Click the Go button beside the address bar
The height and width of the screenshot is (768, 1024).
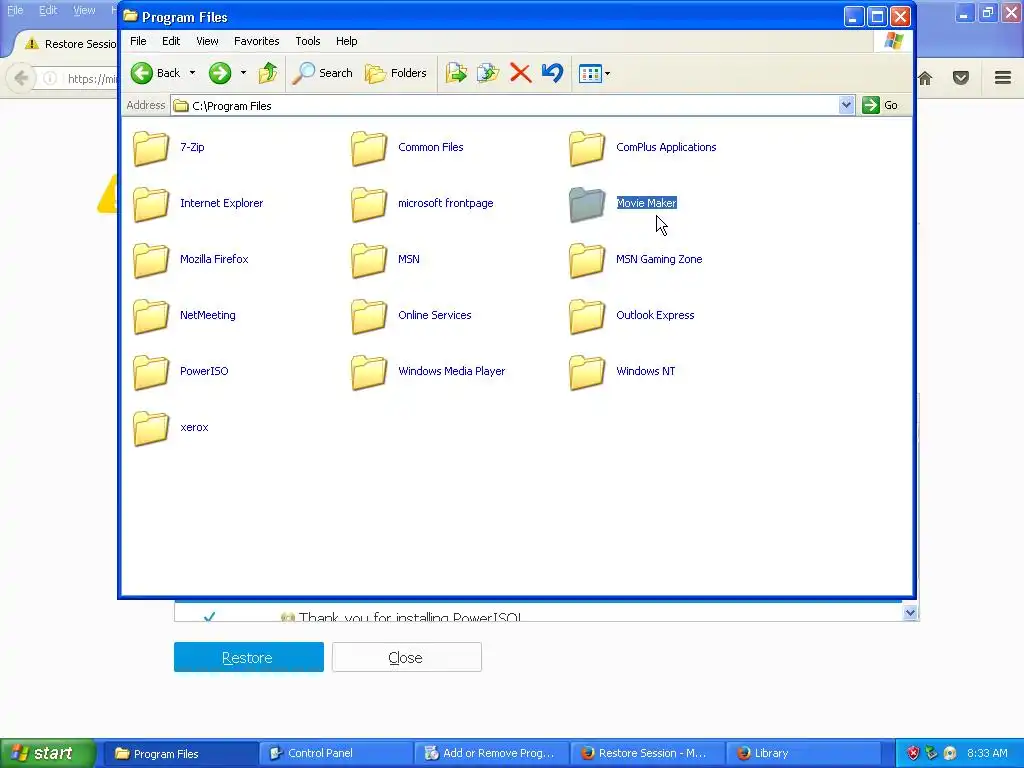(x=880, y=105)
